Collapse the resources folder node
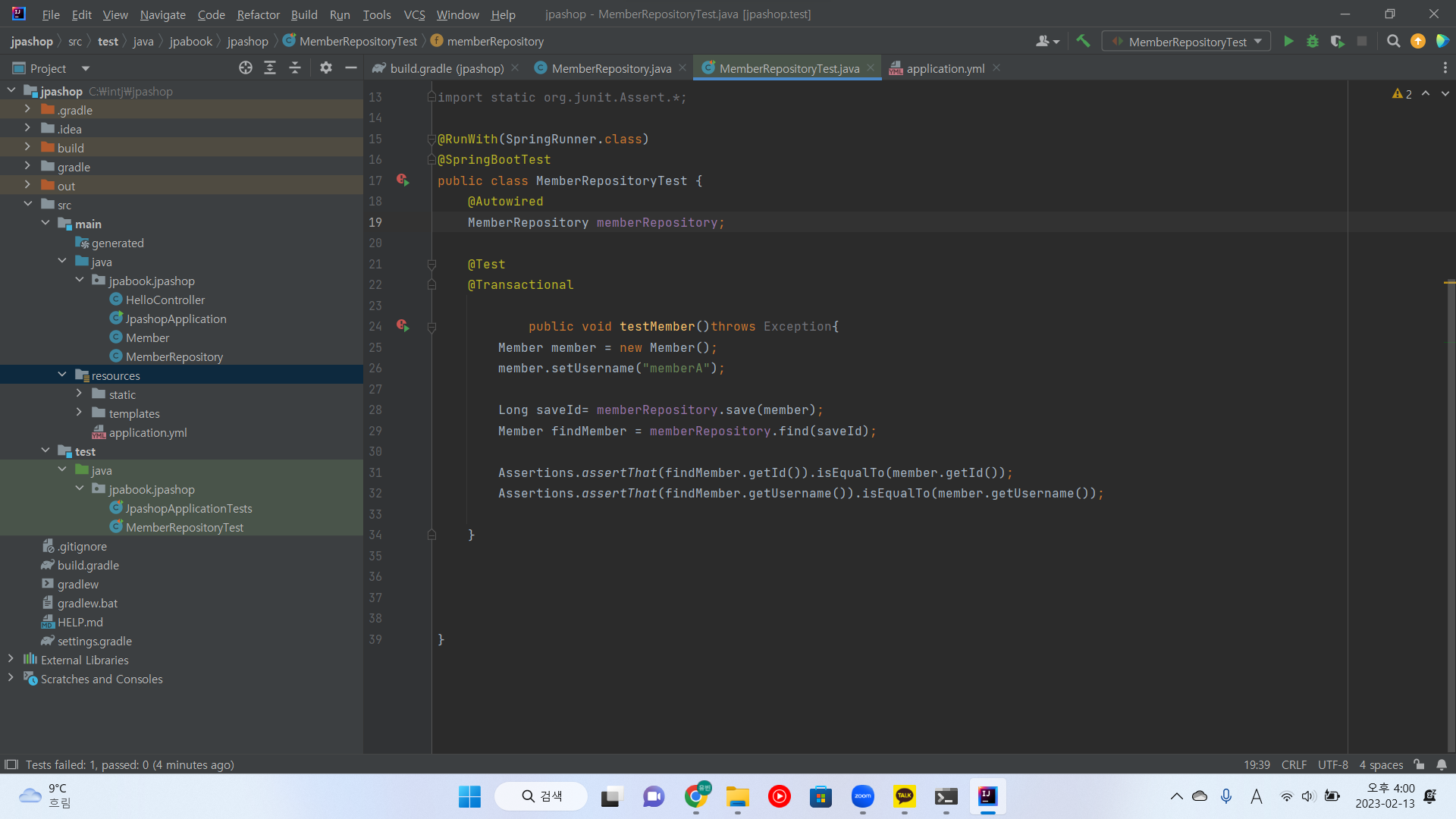 pyautogui.click(x=62, y=375)
